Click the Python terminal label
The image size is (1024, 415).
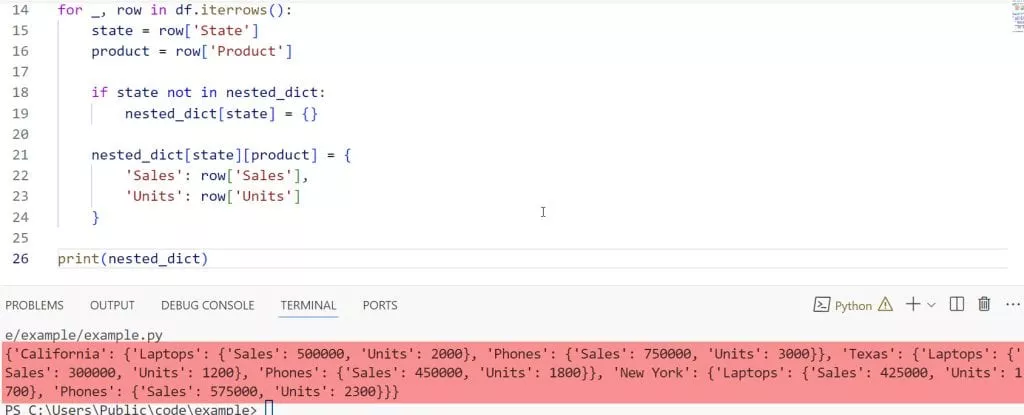[x=853, y=306]
